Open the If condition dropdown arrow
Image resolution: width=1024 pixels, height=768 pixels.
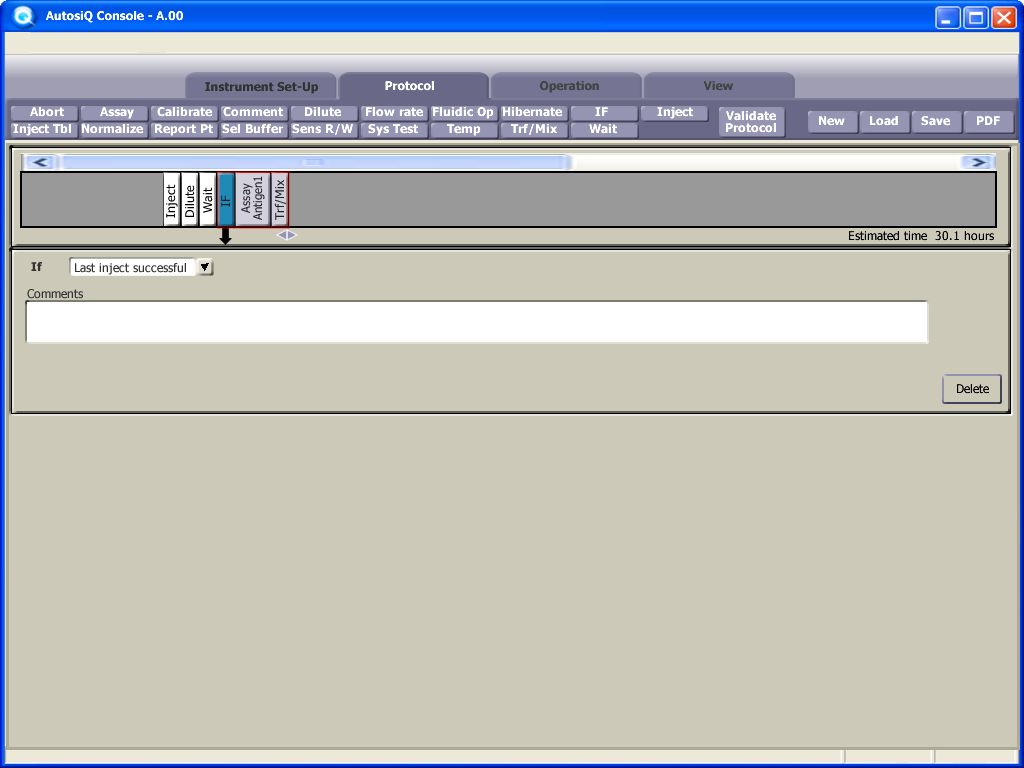click(205, 267)
